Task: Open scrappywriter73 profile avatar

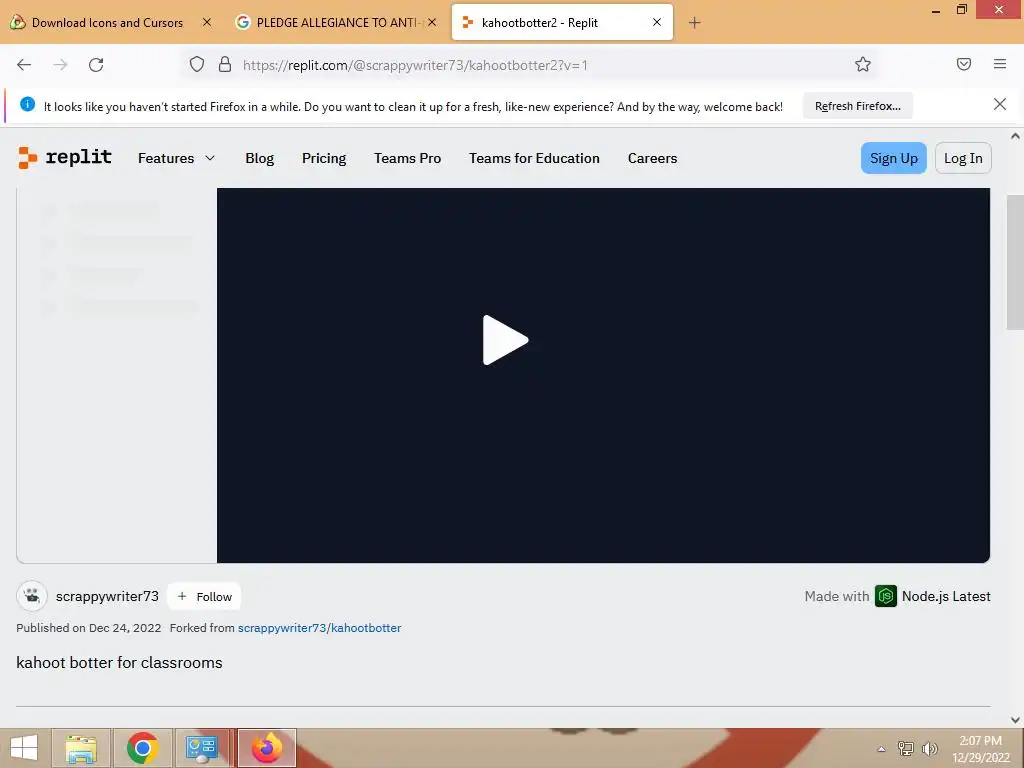Action: click(x=32, y=596)
